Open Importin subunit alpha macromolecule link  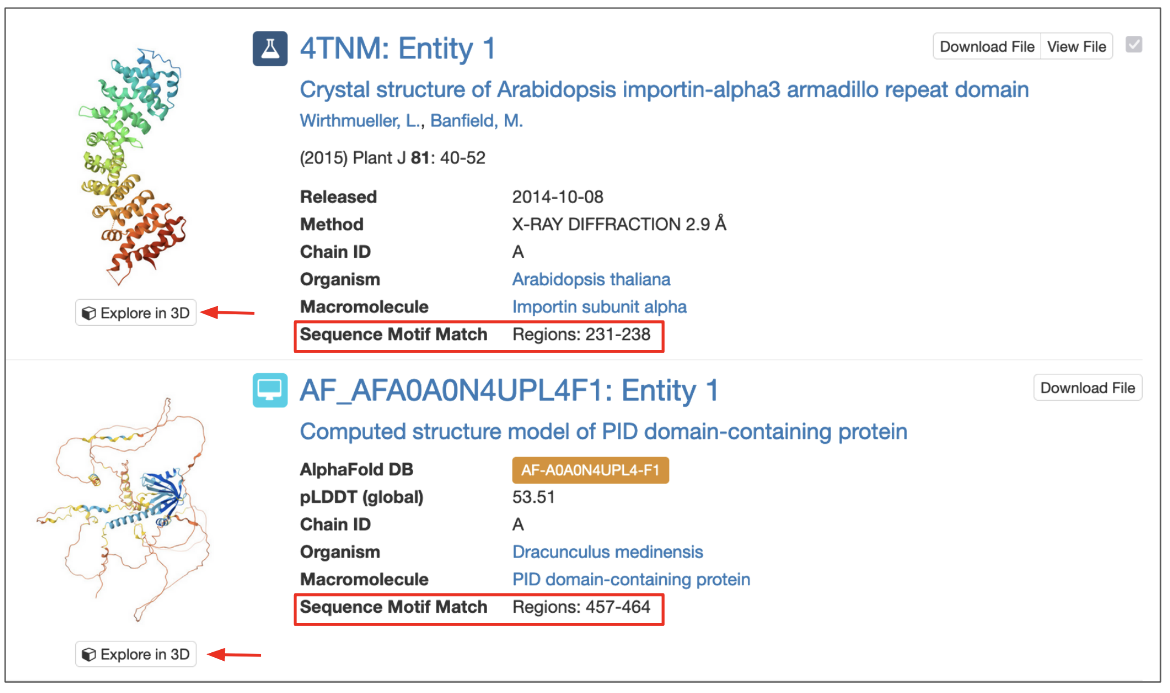[599, 307]
